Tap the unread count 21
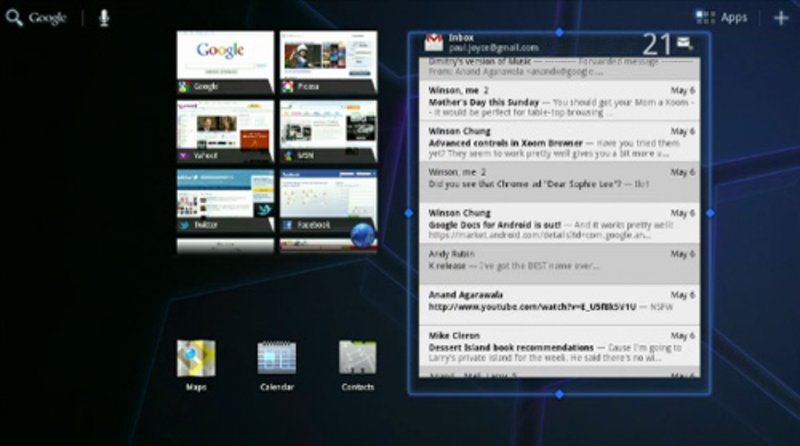 [657, 44]
